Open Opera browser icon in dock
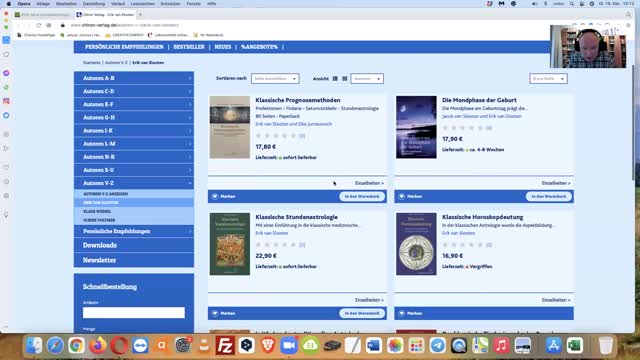 119,345
